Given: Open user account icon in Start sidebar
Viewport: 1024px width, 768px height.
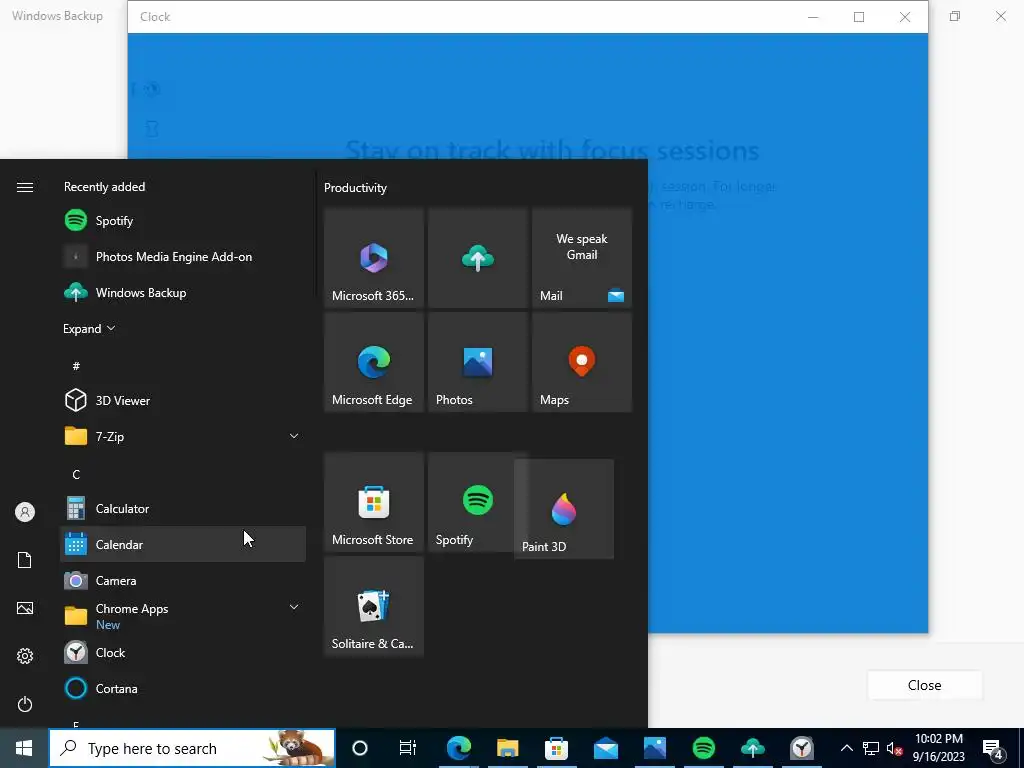Looking at the screenshot, I should coord(25,512).
